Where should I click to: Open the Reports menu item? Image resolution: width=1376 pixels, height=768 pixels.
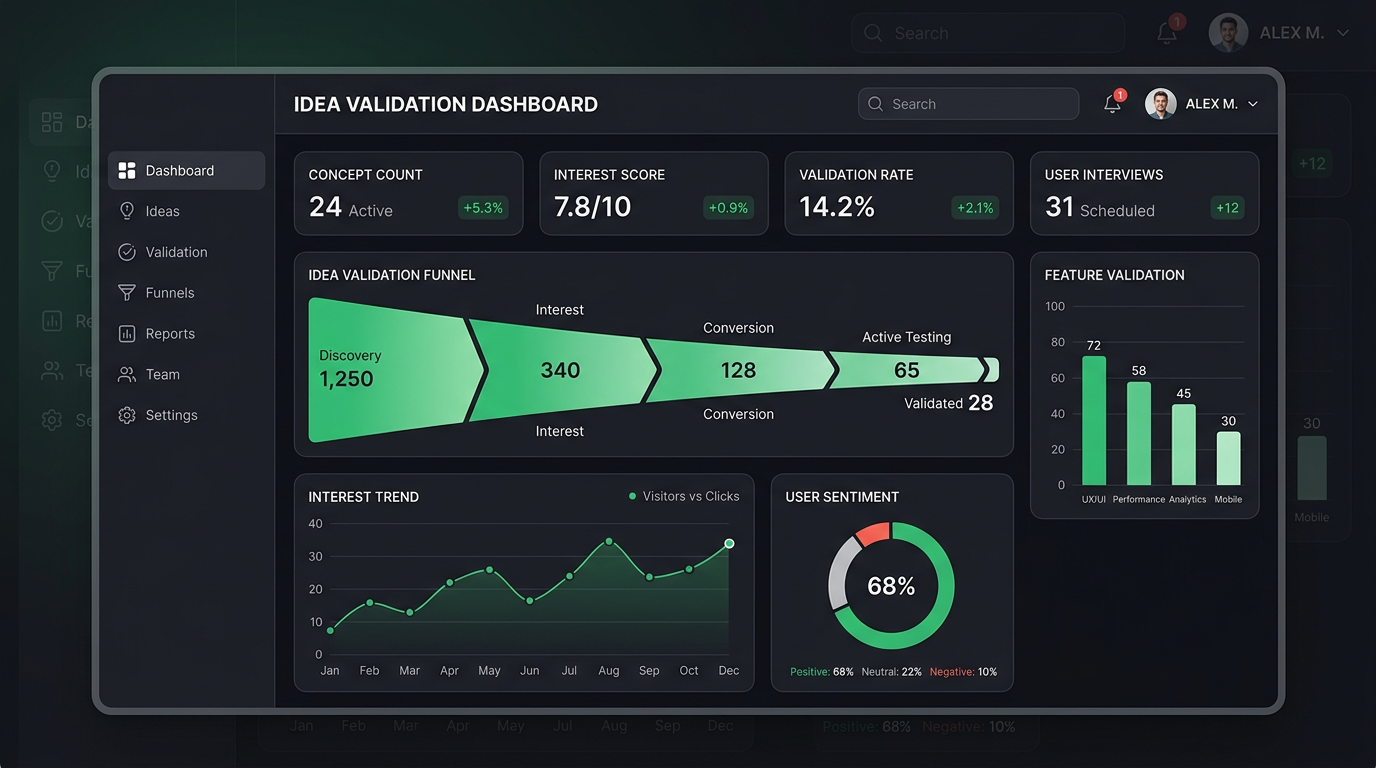click(170, 334)
